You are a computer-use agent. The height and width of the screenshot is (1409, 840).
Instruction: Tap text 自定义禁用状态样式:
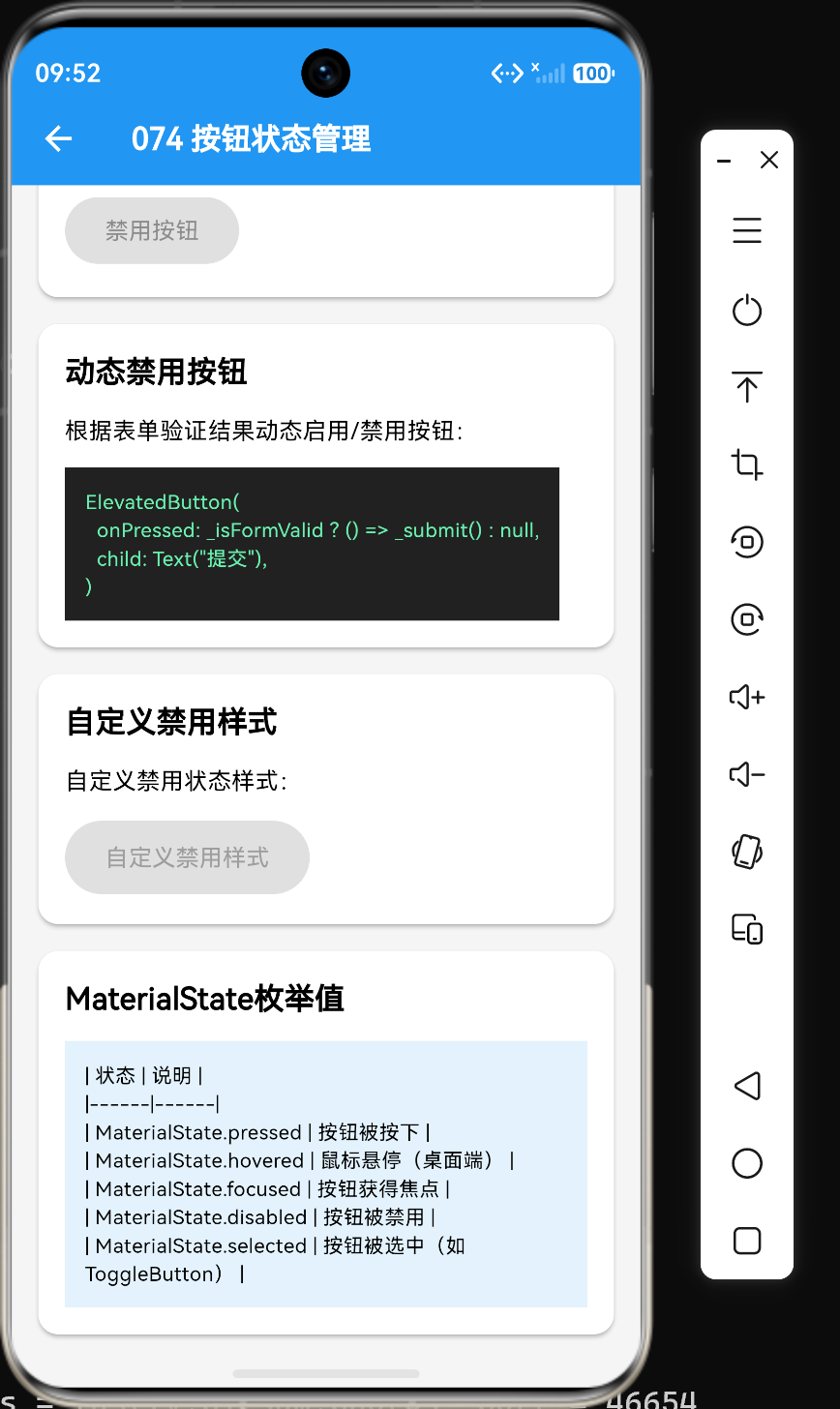click(x=175, y=781)
